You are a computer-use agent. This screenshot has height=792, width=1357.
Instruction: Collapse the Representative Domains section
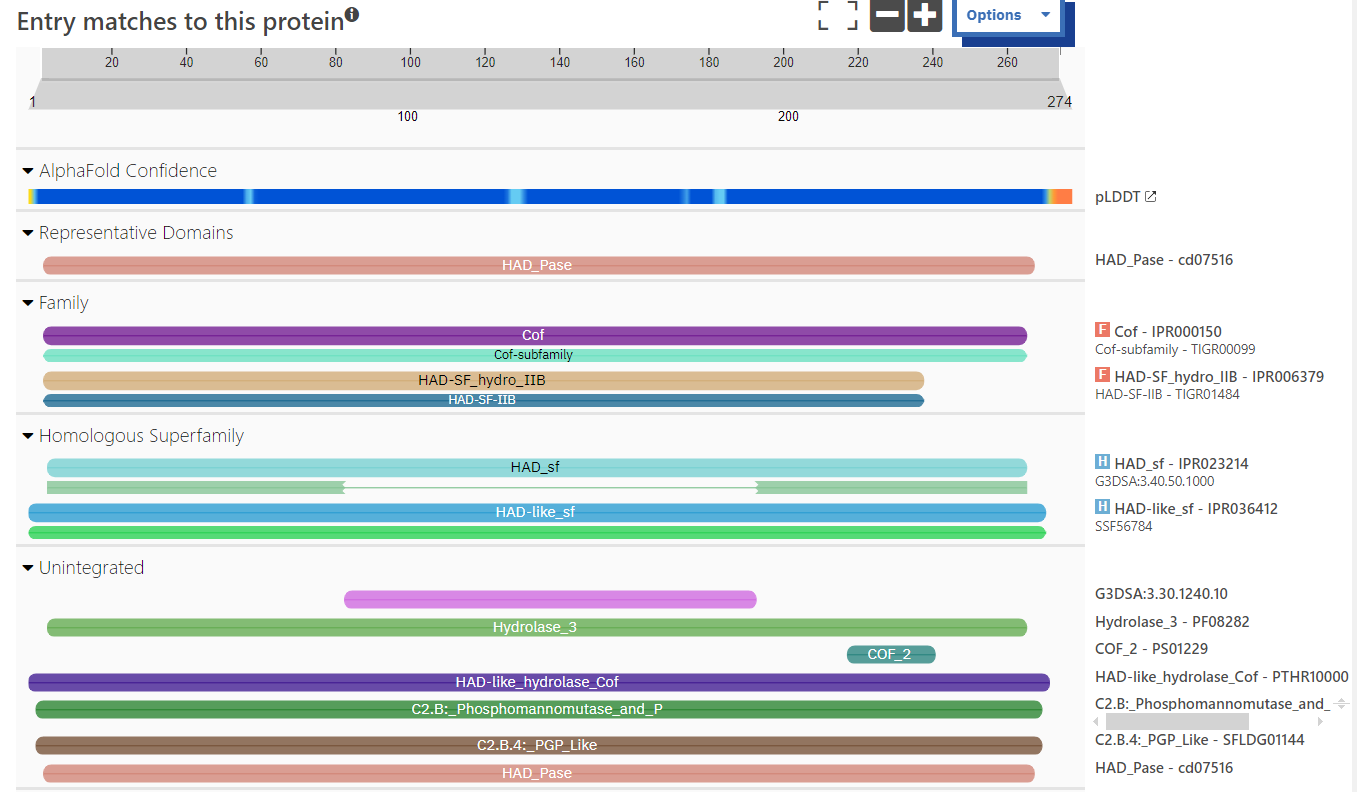(28, 233)
